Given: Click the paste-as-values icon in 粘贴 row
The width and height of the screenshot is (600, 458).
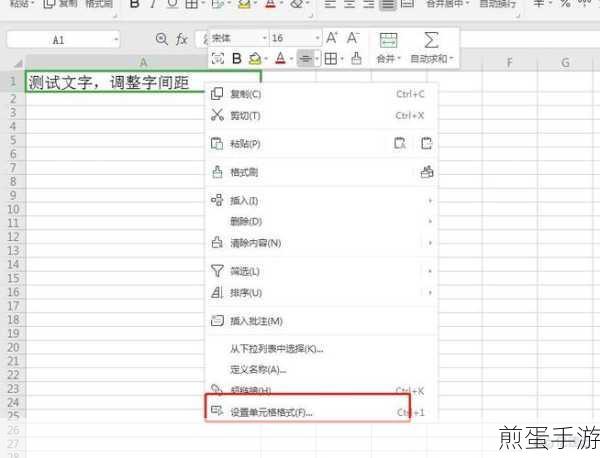Looking at the screenshot, I should click(400, 143).
